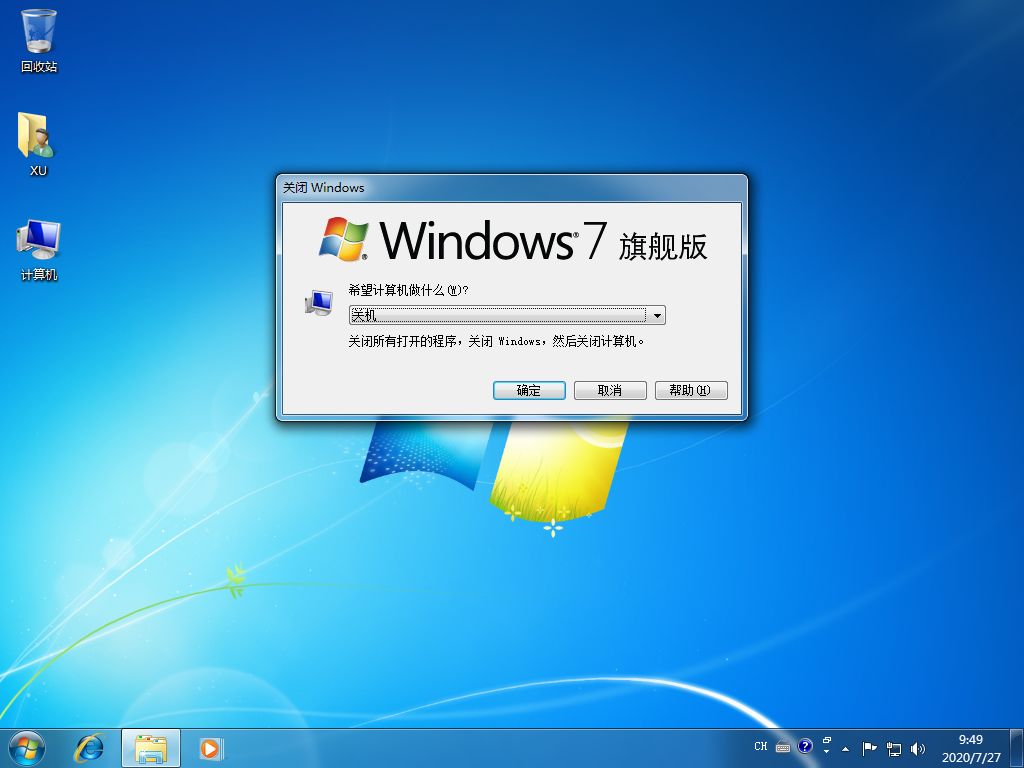Select the 计算机 desktop icon
Image resolution: width=1024 pixels, height=768 pixels.
[39, 250]
